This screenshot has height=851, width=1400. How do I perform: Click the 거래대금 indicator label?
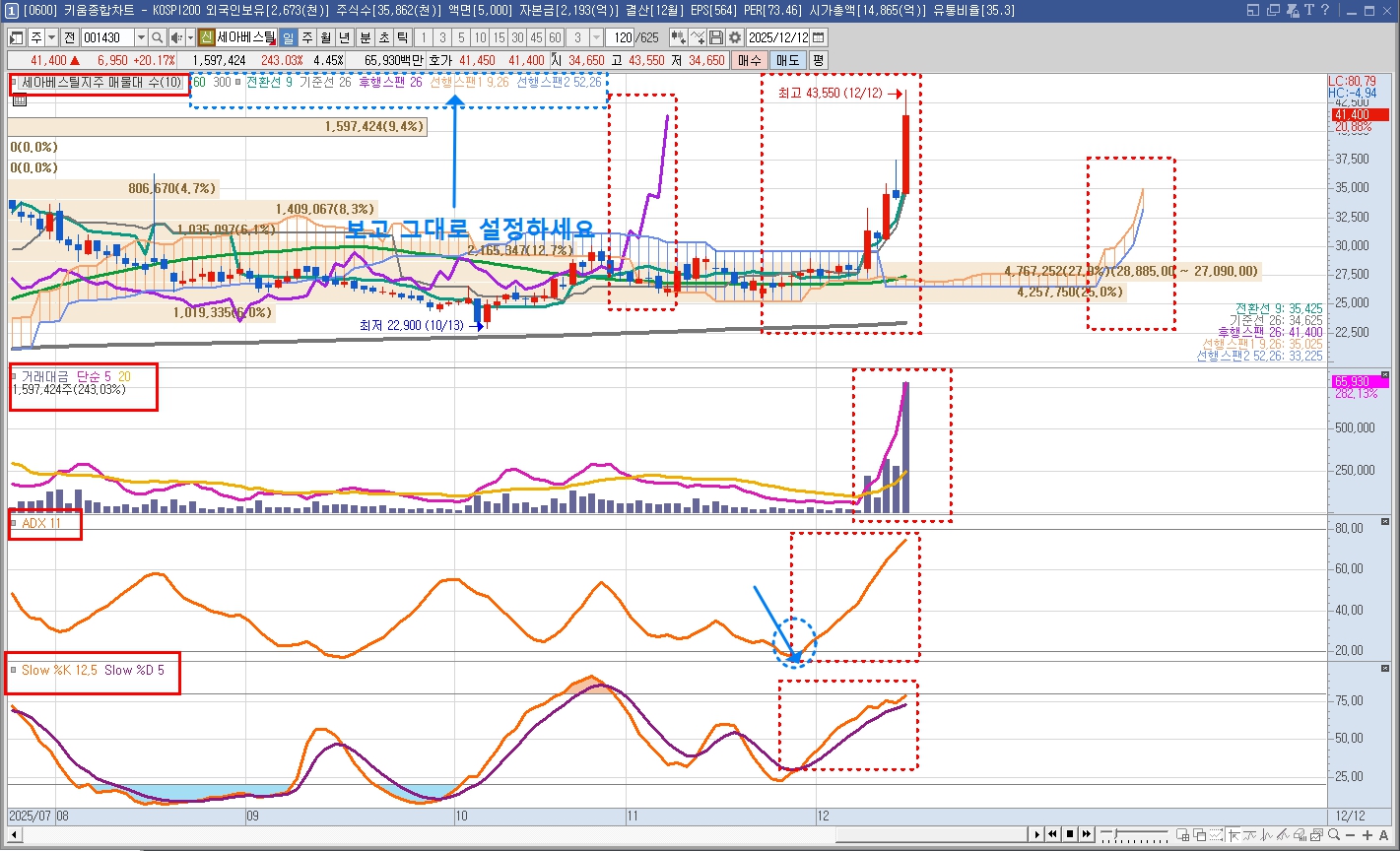coord(45,376)
